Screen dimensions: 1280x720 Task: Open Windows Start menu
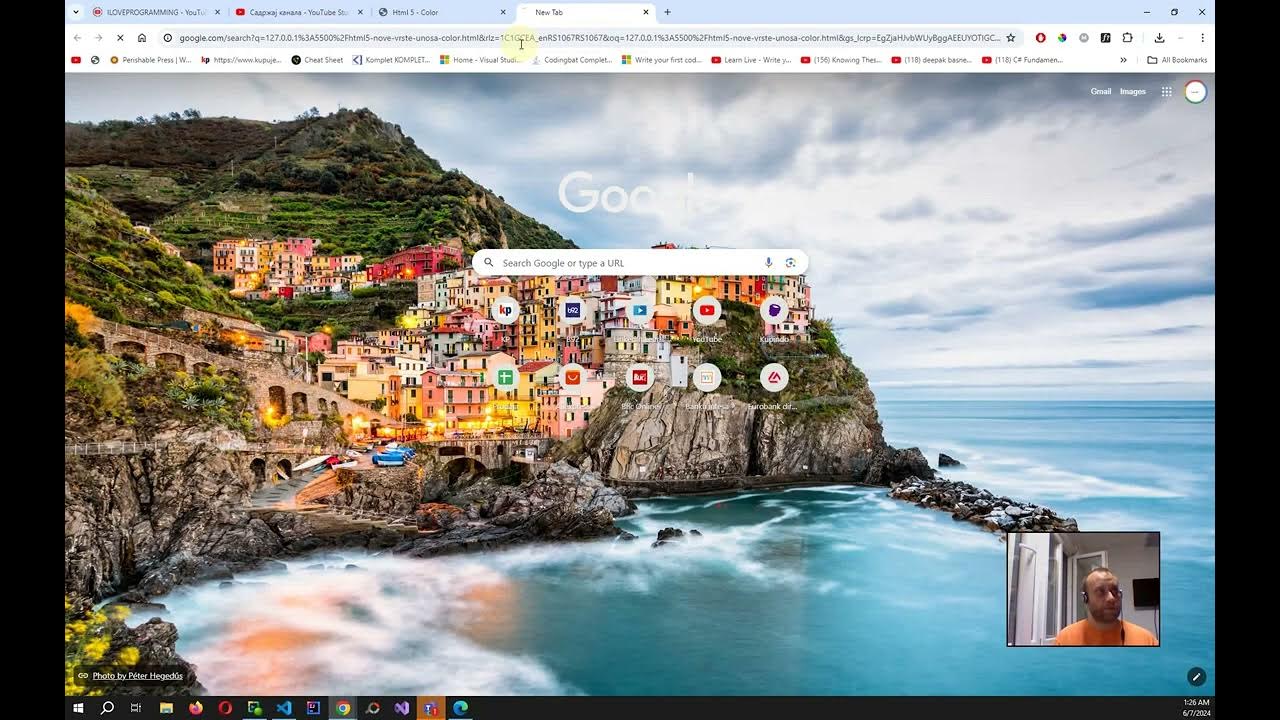[x=78, y=708]
